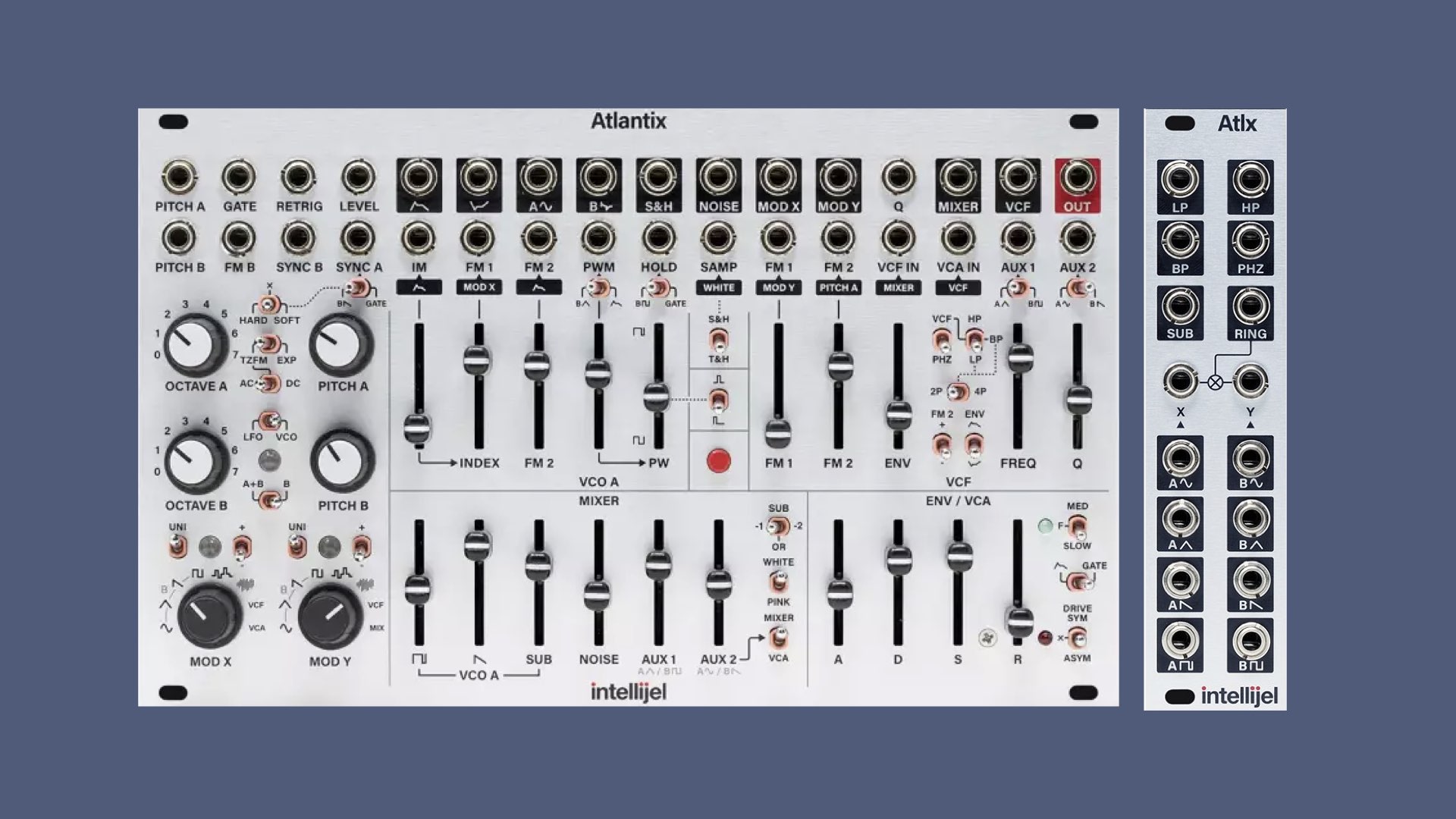The width and height of the screenshot is (1456, 819).
Task: Click the BP jack on the Atlx expander
Action: [1180, 242]
